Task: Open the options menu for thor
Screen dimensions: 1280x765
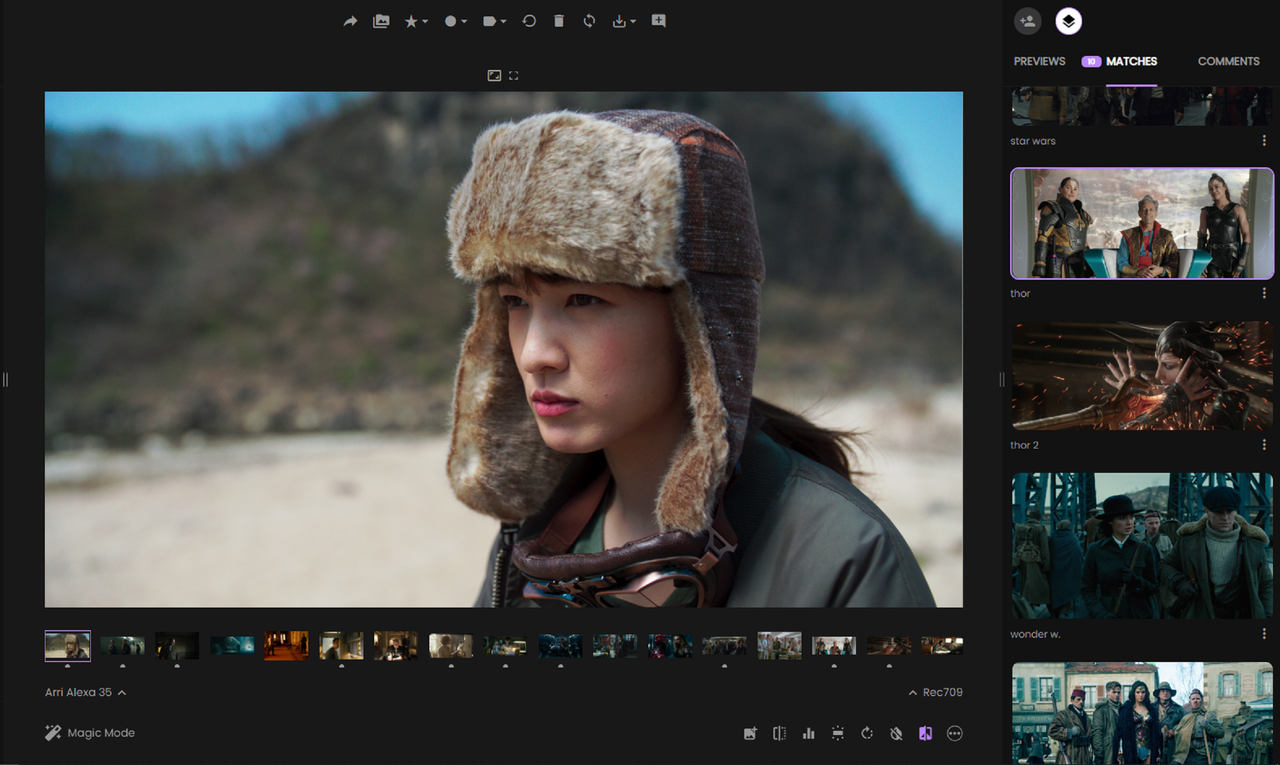Action: (x=1264, y=293)
